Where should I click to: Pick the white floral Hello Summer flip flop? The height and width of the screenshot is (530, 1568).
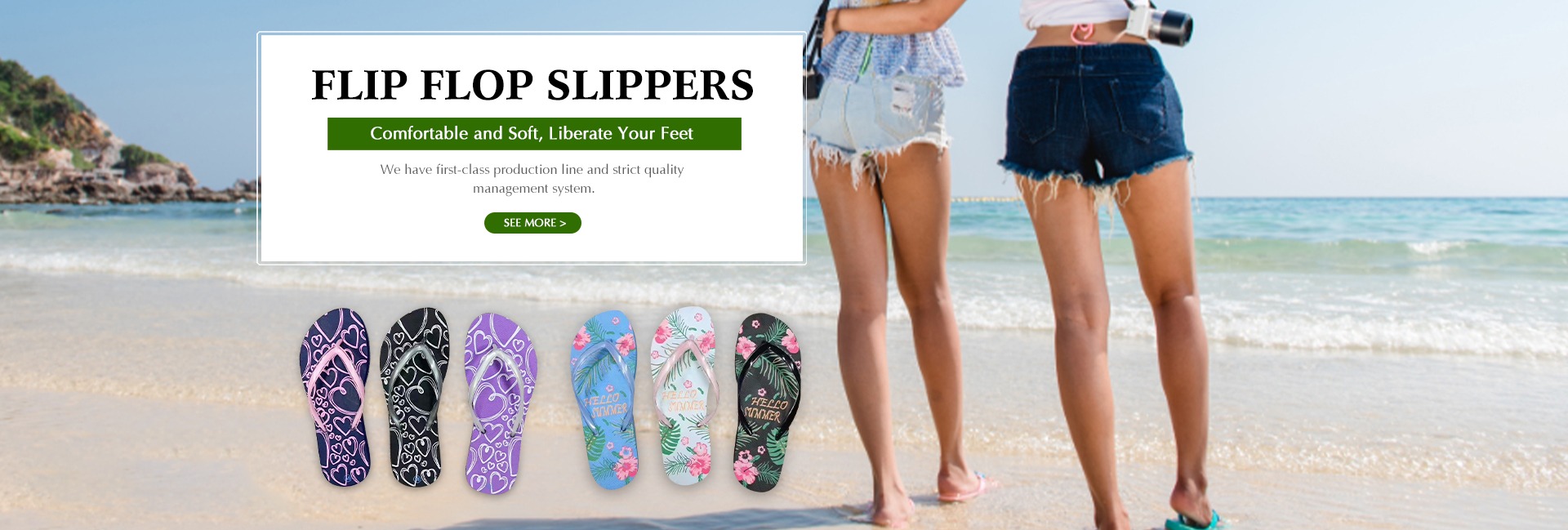point(684,396)
